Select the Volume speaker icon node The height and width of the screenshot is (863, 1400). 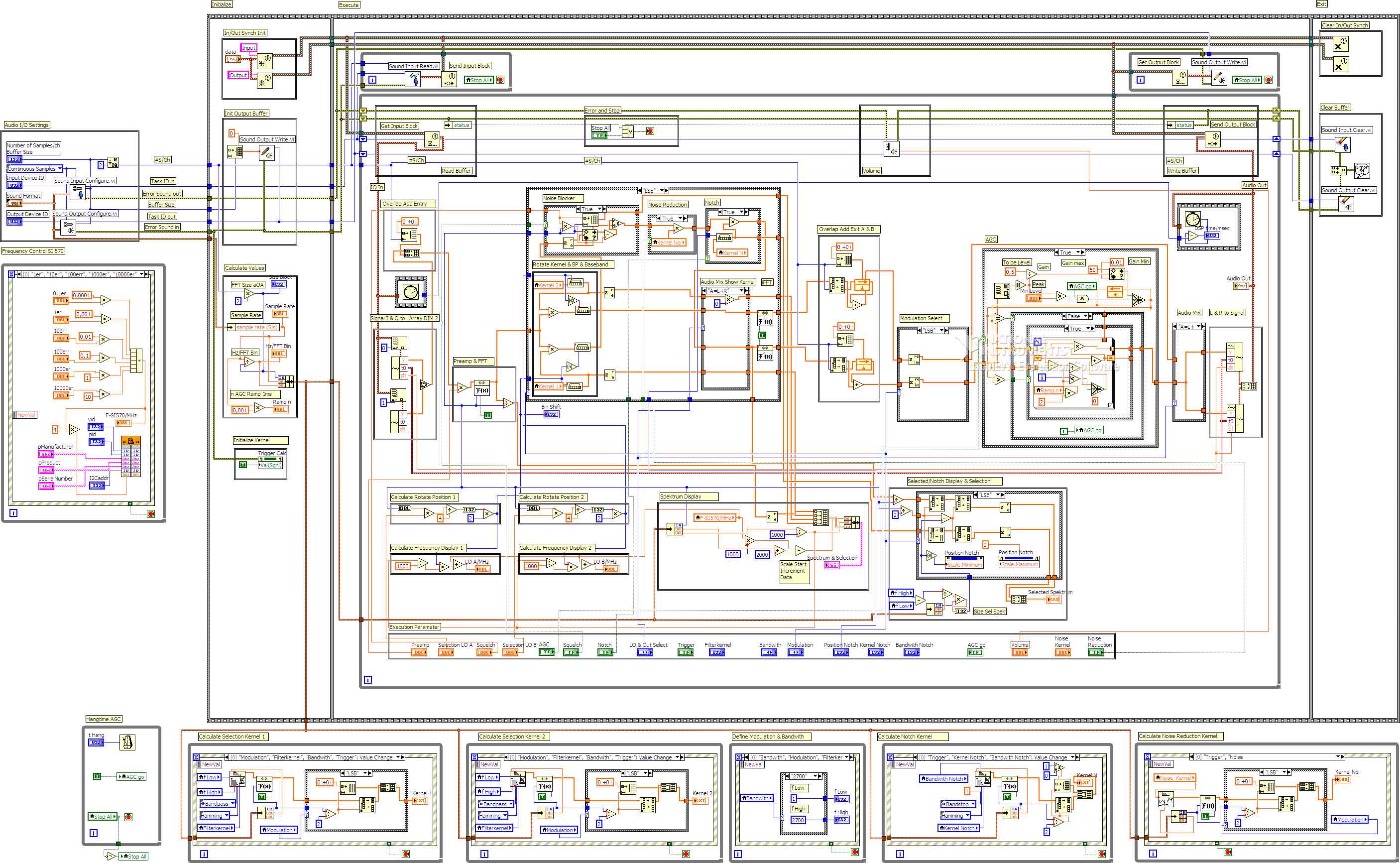pos(891,149)
